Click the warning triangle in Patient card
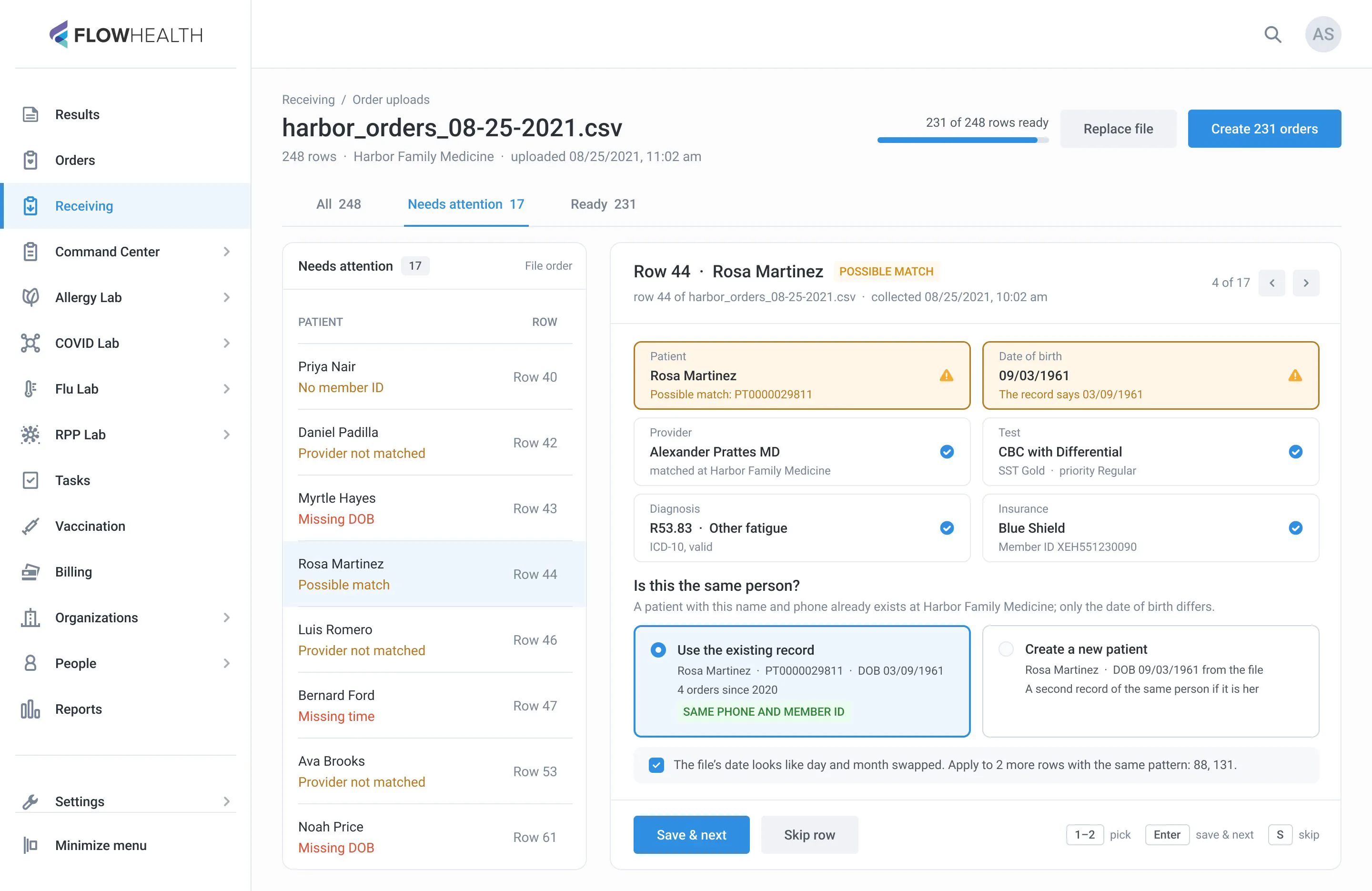The width and height of the screenshot is (1372, 891). coord(947,375)
